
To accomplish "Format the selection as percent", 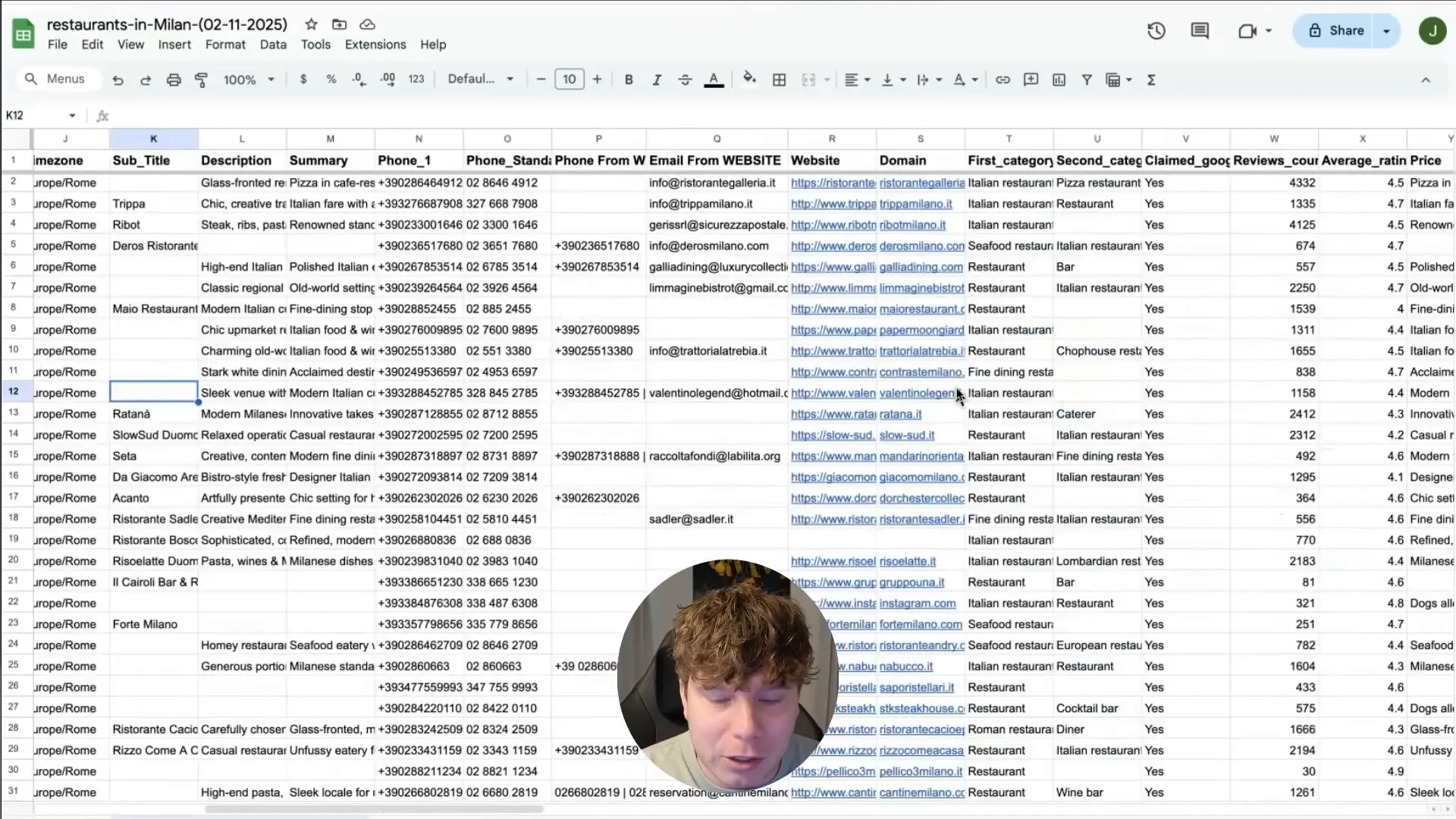I will coord(331,79).
